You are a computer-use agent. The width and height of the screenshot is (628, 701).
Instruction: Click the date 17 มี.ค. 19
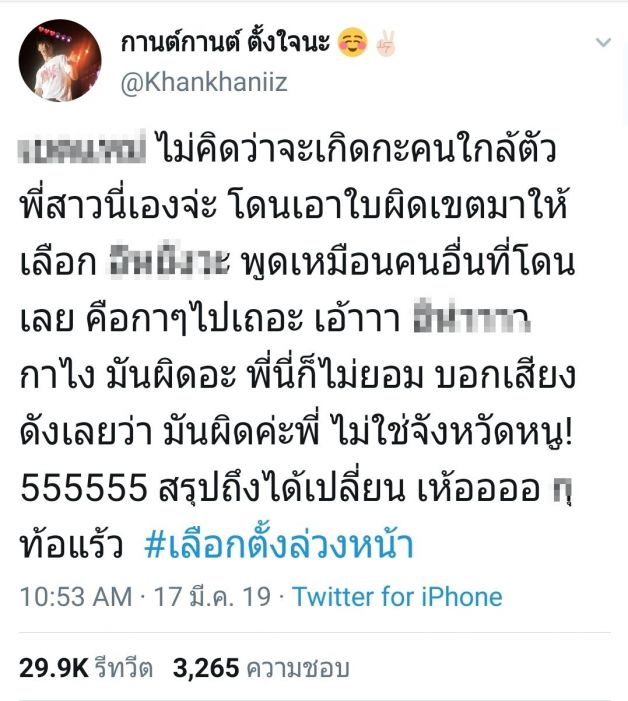[212, 596]
